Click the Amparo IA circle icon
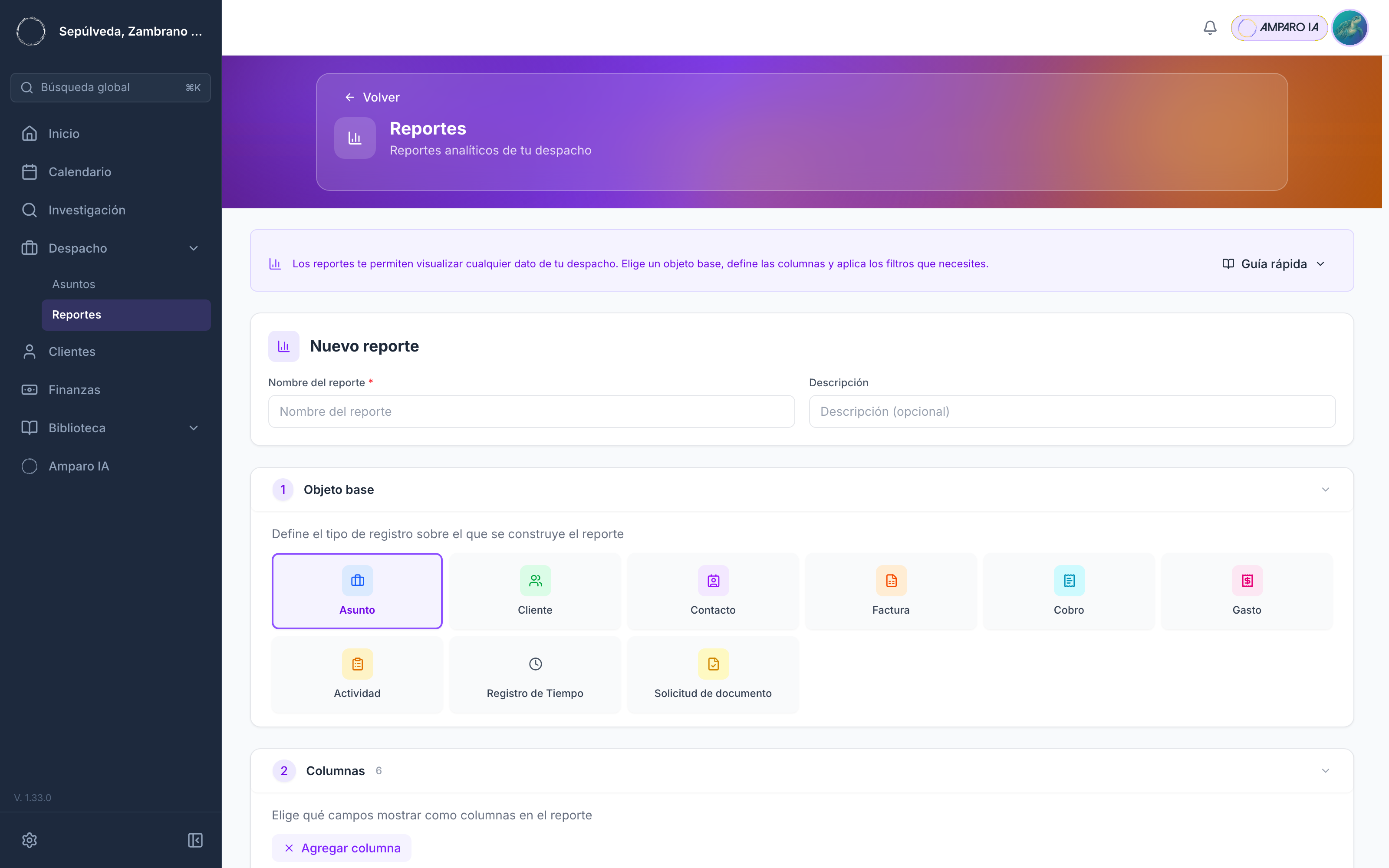1389x868 pixels. click(29, 466)
